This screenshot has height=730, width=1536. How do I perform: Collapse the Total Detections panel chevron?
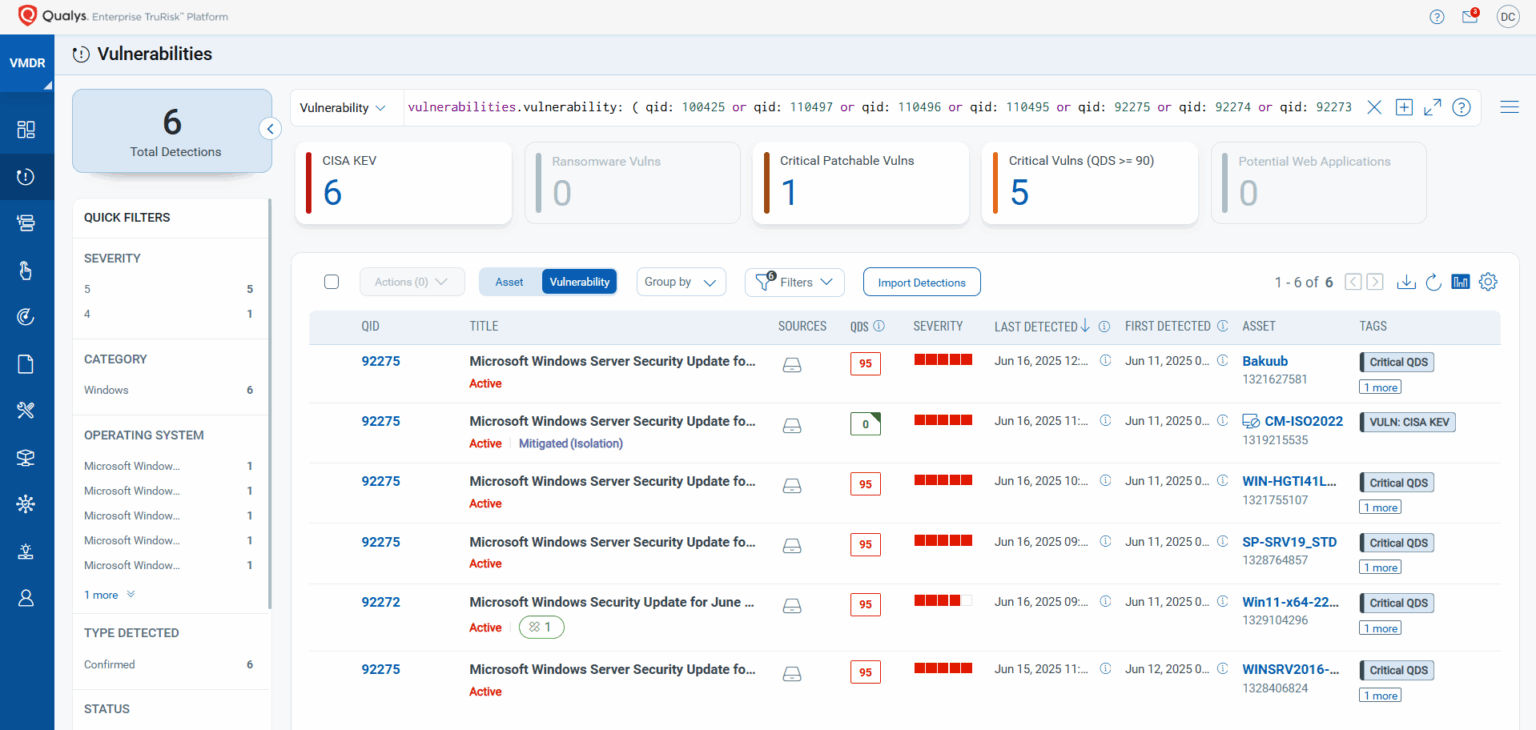point(269,128)
